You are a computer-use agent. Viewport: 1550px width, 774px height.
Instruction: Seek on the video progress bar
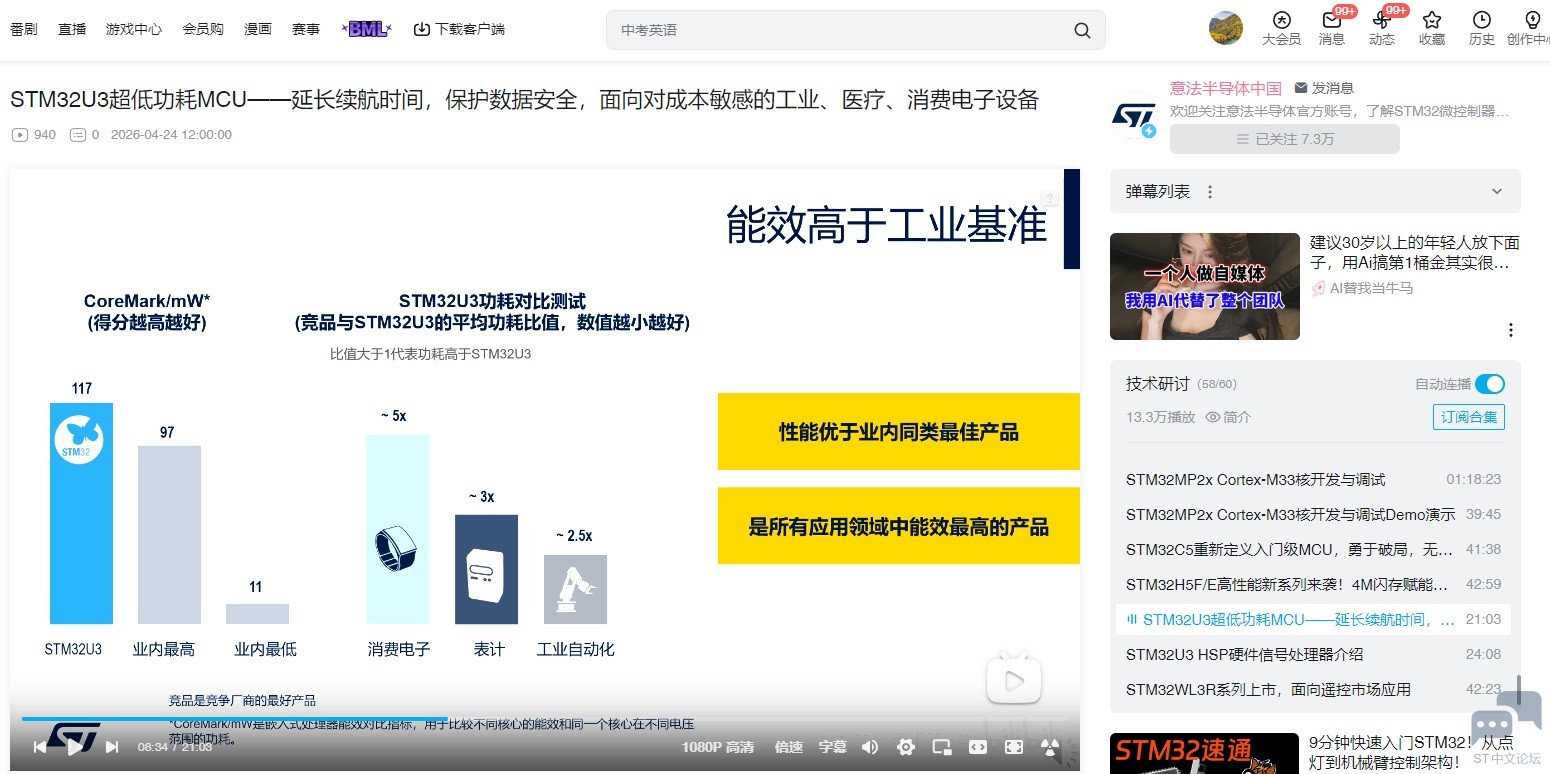[545, 718]
